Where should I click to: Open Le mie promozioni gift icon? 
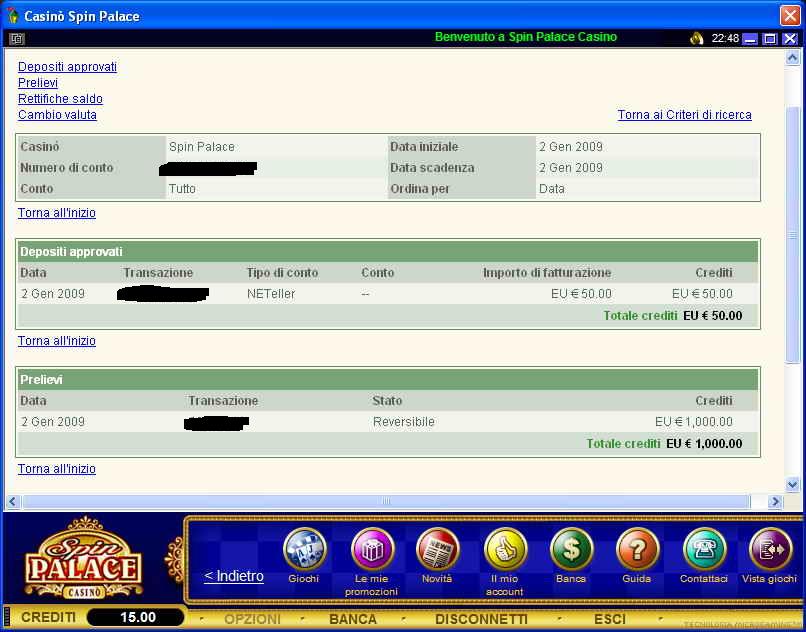pyautogui.click(x=372, y=549)
